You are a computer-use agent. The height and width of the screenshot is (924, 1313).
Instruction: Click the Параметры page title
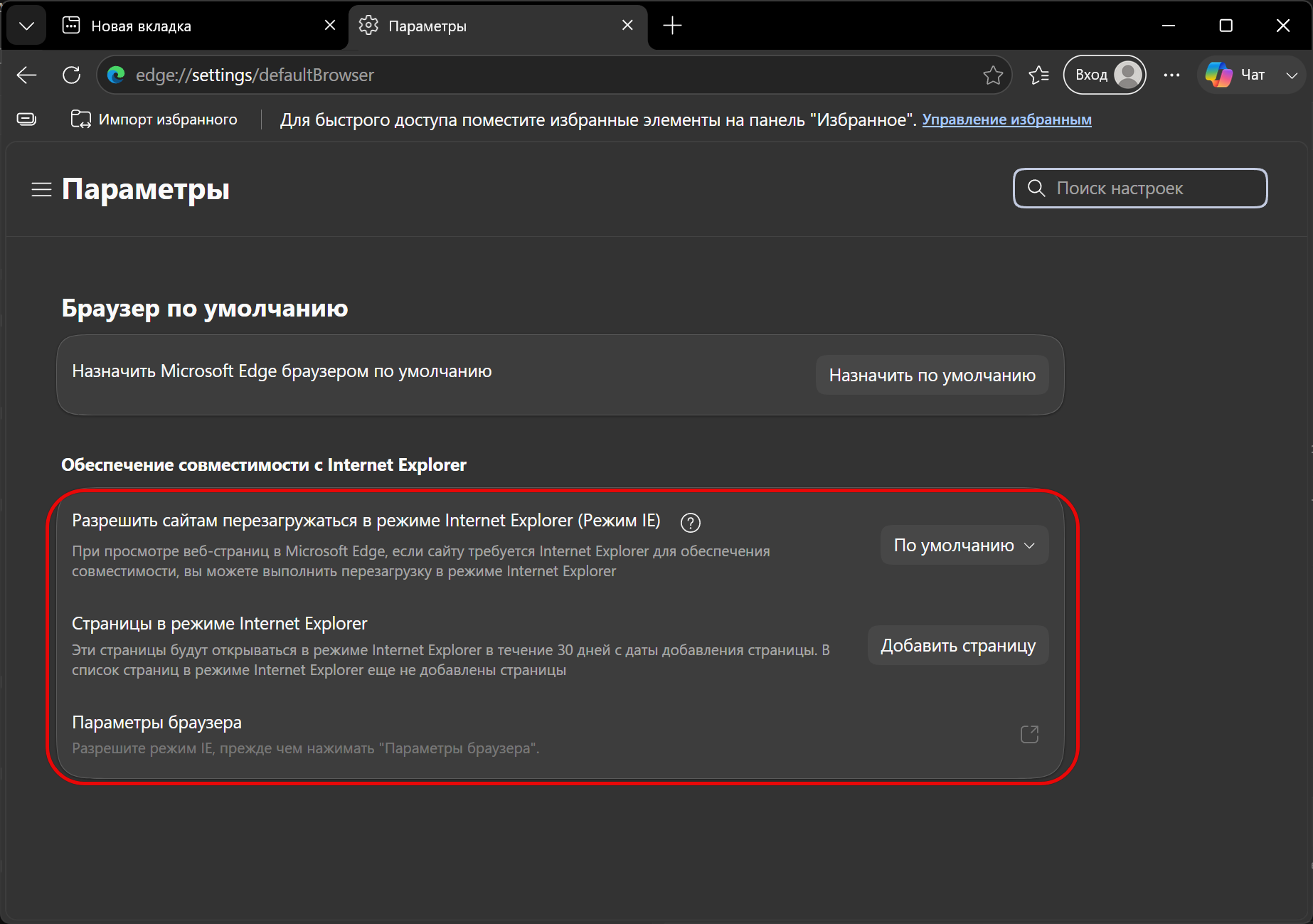[x=146, y=189]
